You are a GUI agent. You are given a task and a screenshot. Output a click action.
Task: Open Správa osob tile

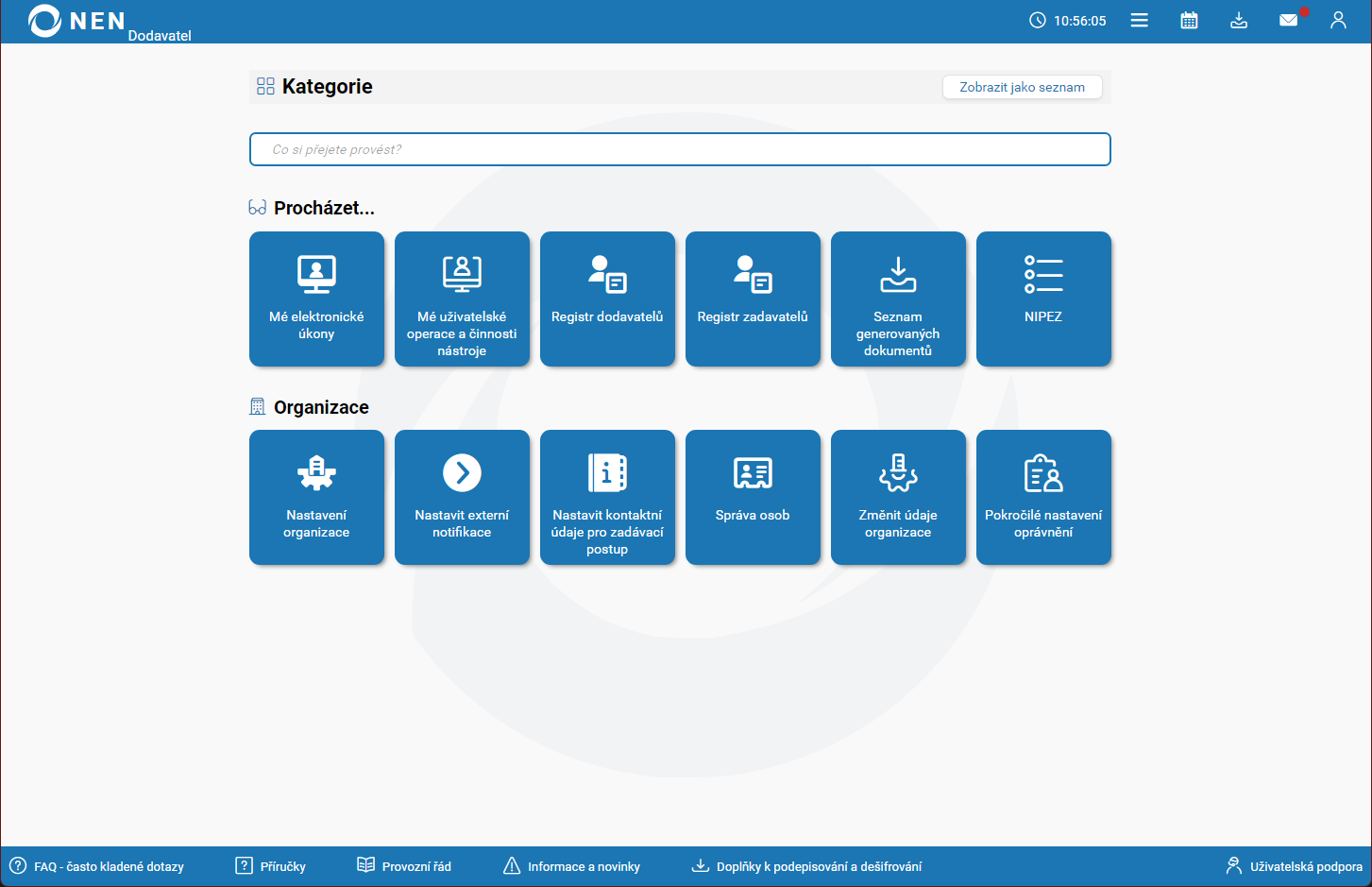[753, 497]
